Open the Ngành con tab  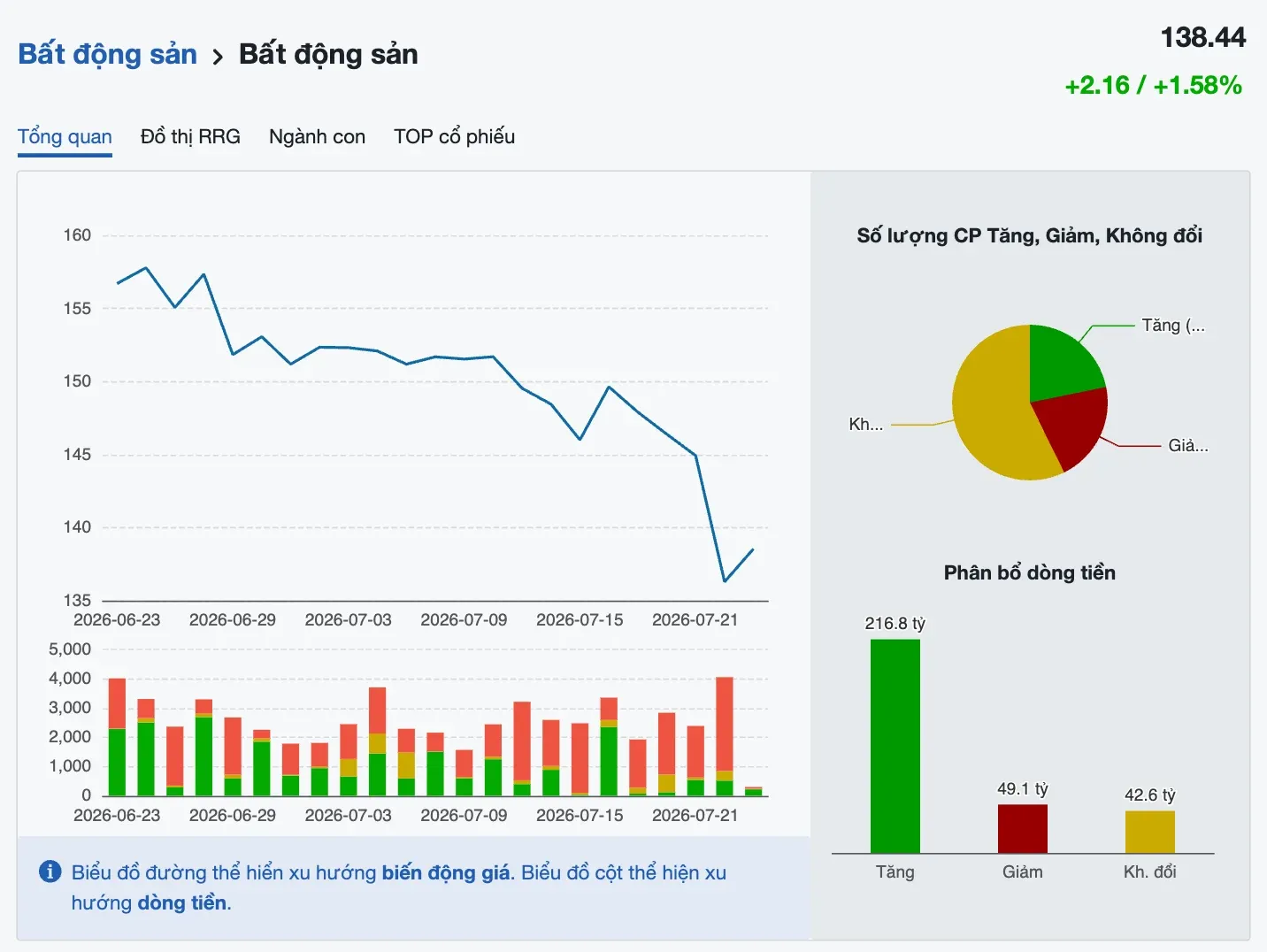coord(317,137)
